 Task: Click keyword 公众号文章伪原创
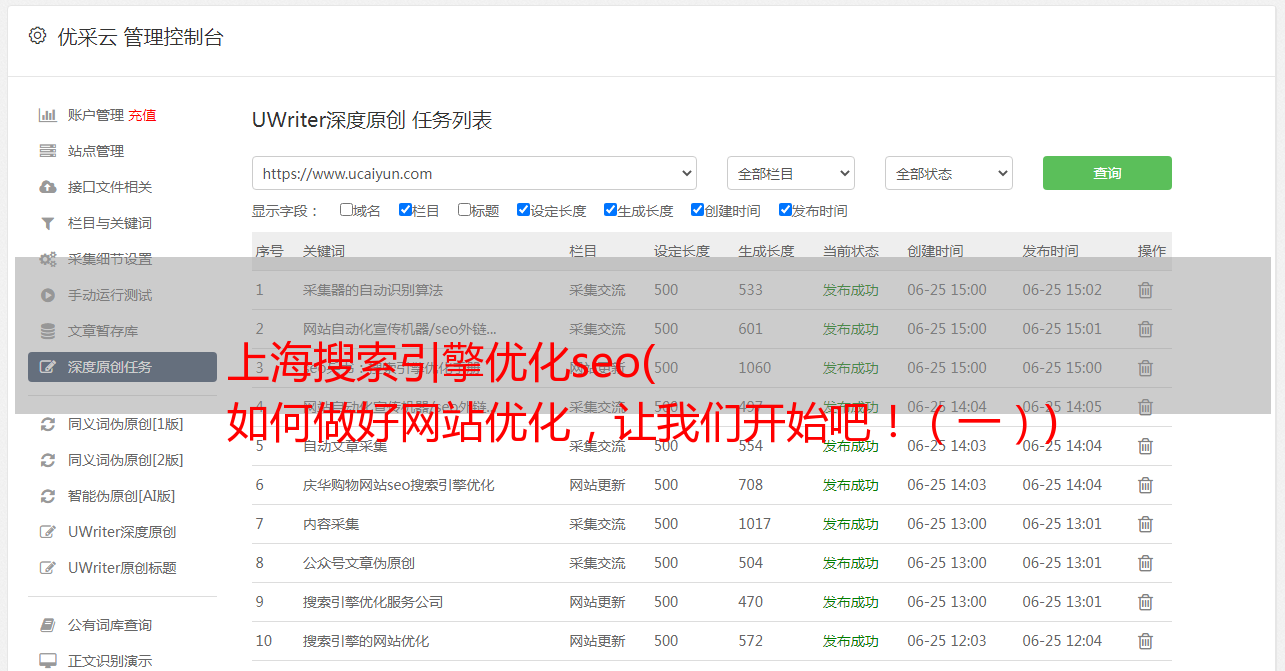359,563
